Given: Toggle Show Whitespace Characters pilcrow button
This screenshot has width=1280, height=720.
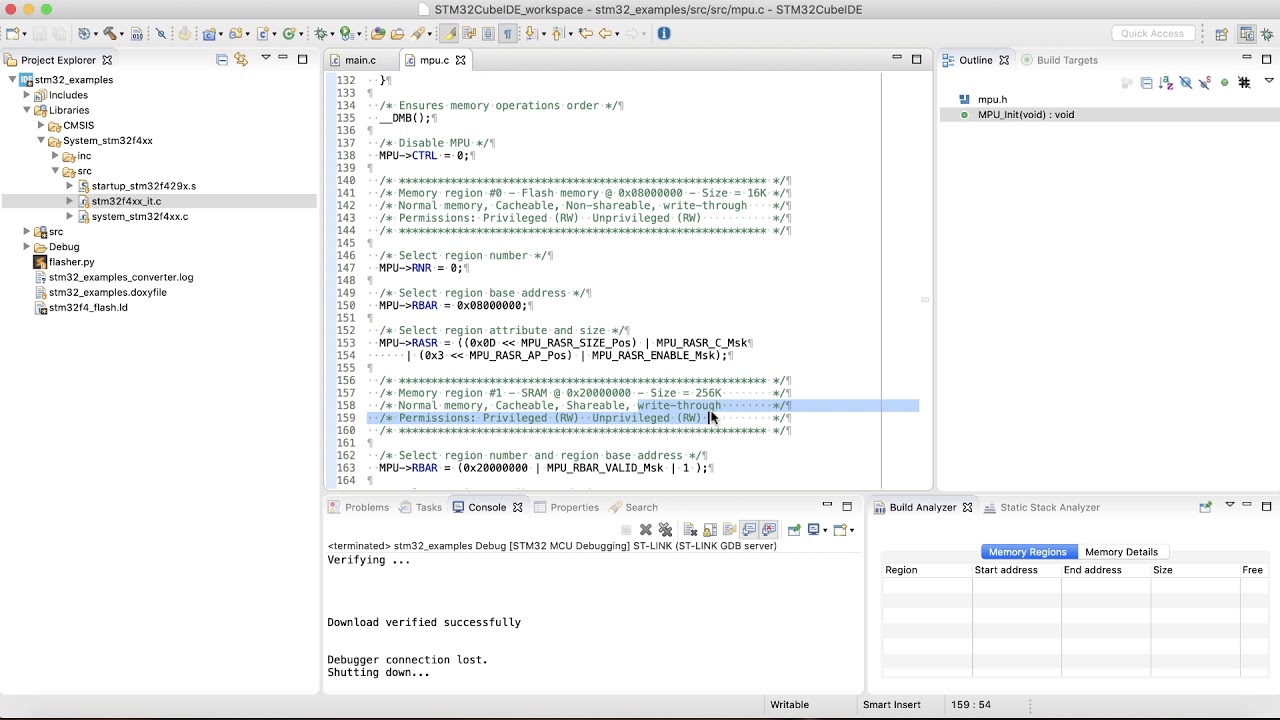Looking at the screenshot, I should pos(507,33).
